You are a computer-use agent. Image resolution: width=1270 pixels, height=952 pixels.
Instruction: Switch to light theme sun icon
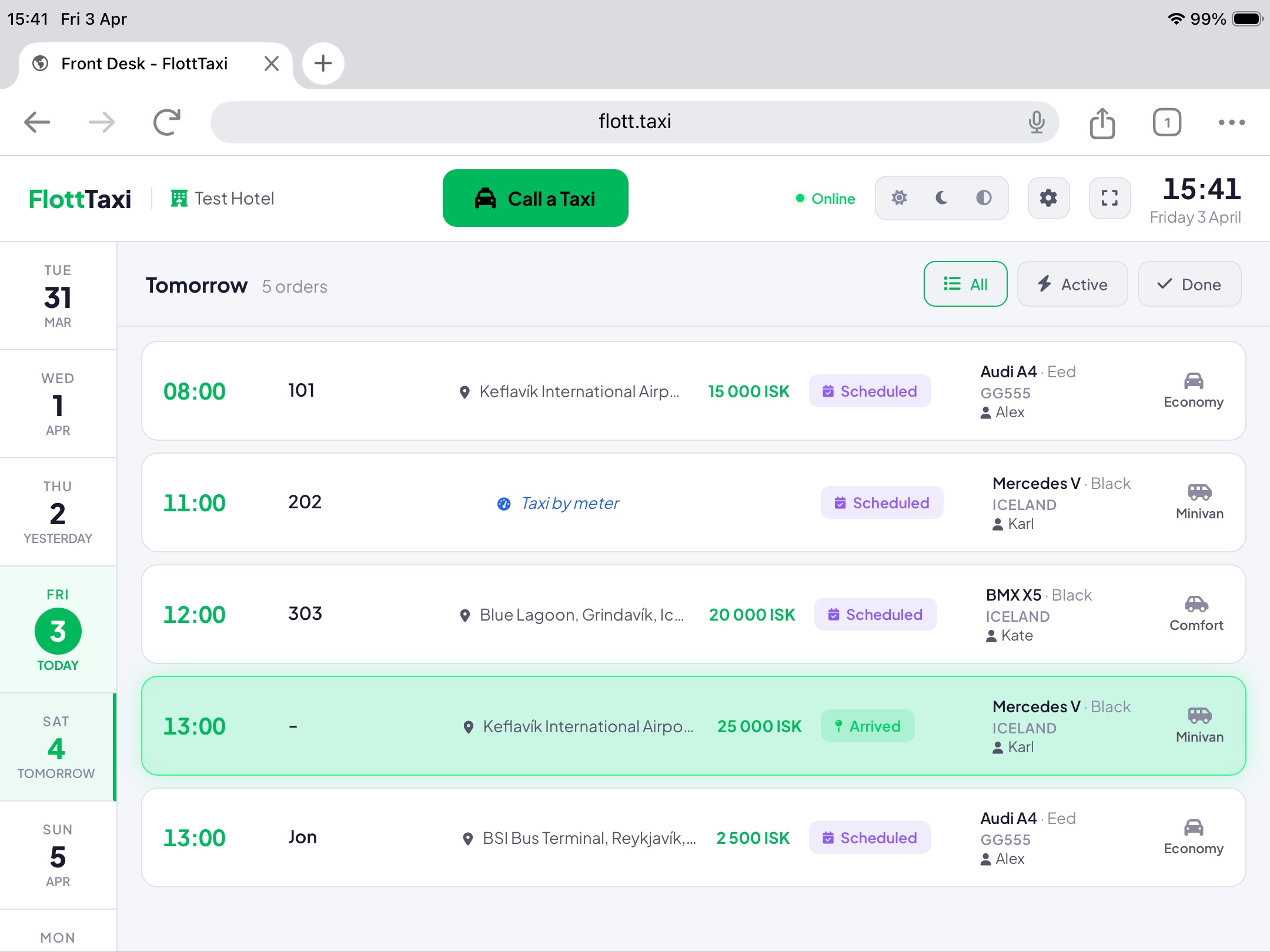pos(898,198)
